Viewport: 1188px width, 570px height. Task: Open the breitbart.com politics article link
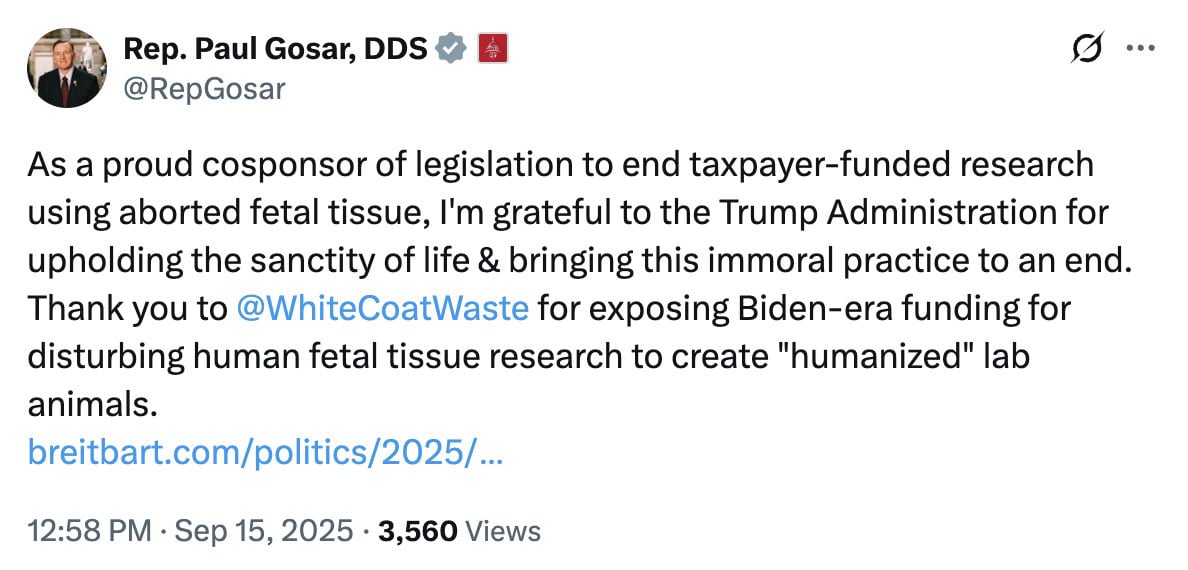click(x=267, y=454)
